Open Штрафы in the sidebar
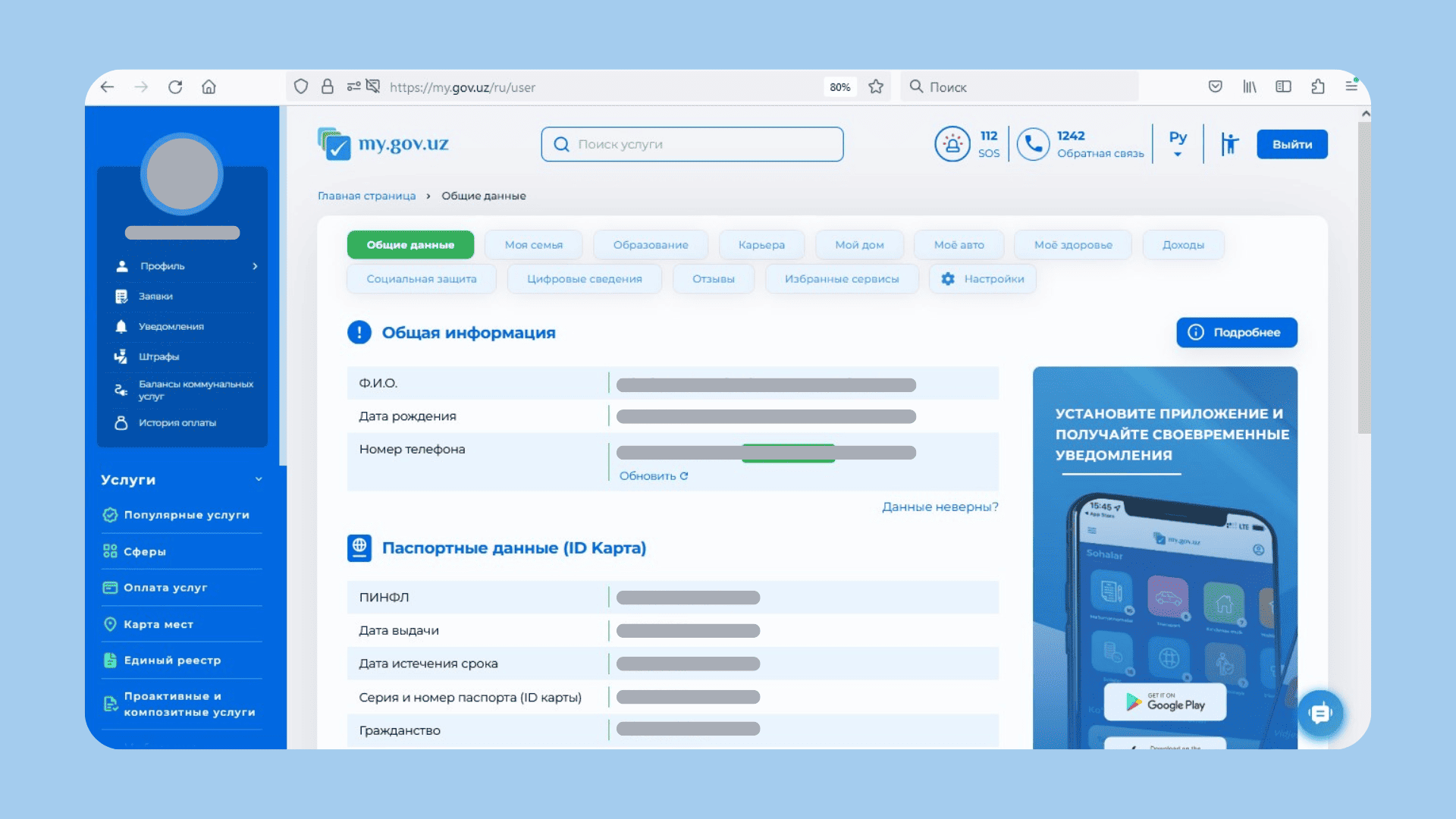Image resolution: width=1456 pixels, height=819 pixels. click(x=158, y=356)
